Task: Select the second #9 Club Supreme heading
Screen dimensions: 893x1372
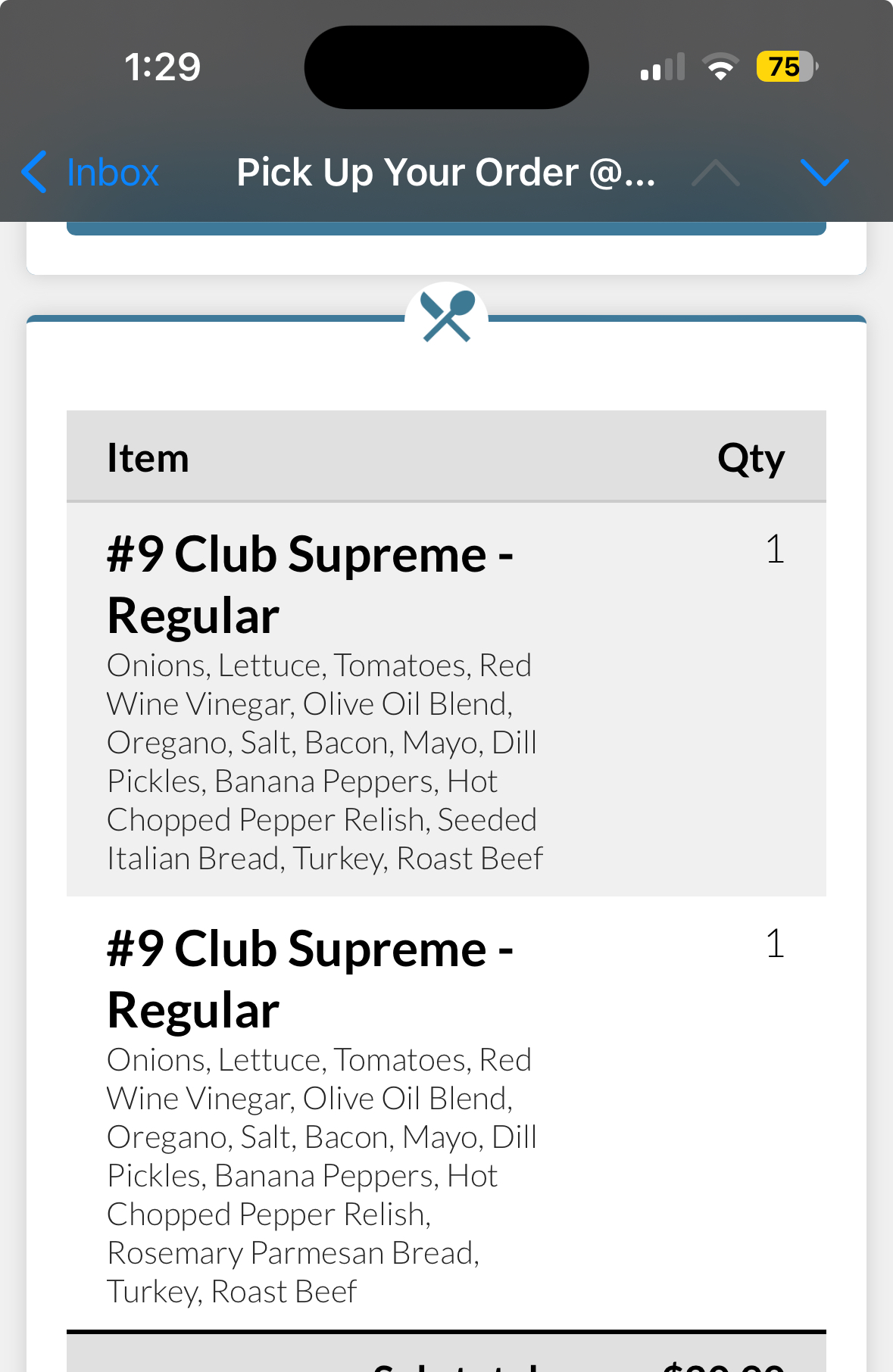Action: (310, 978)
